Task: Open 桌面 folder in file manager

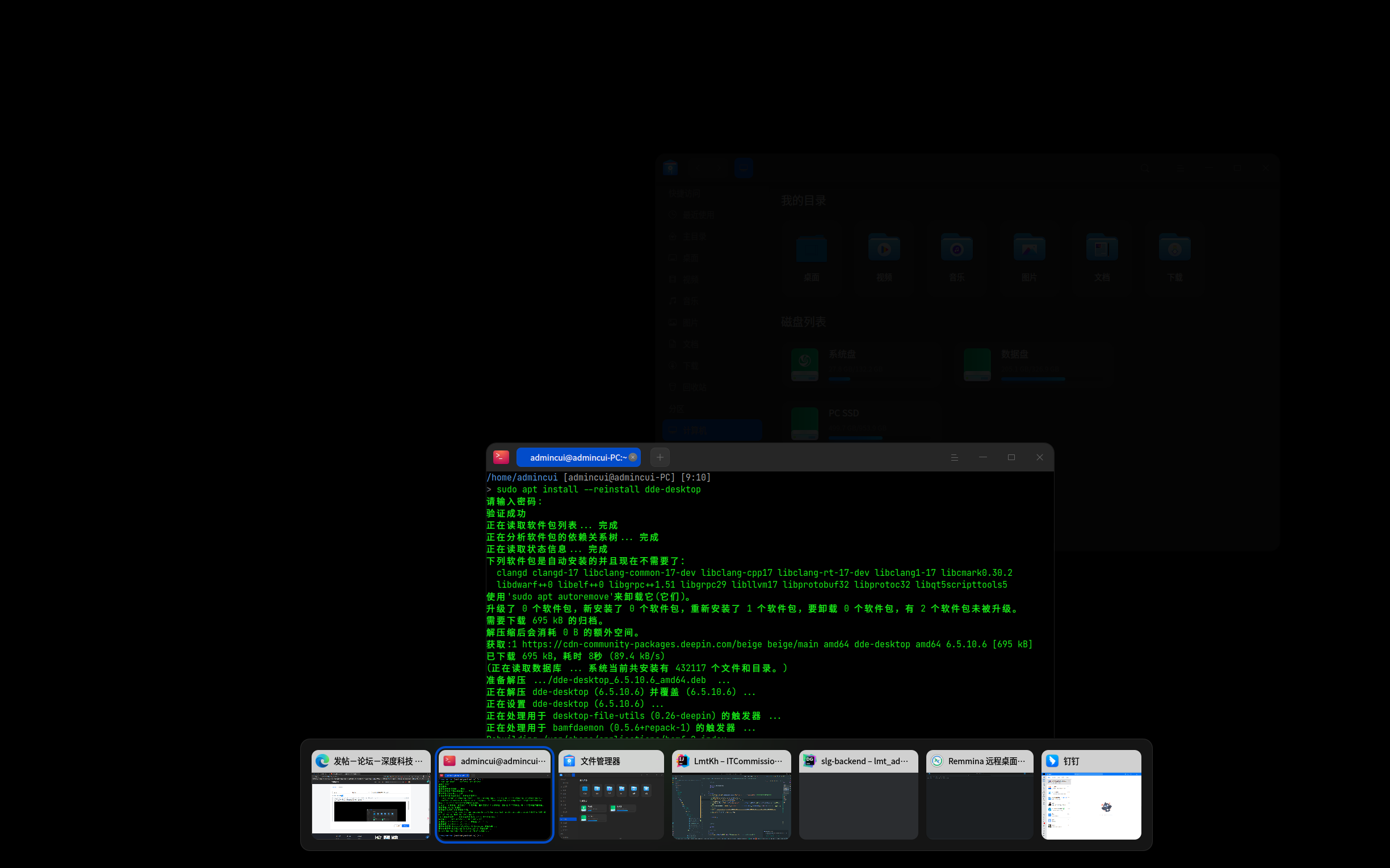Action: coord(812,258)
